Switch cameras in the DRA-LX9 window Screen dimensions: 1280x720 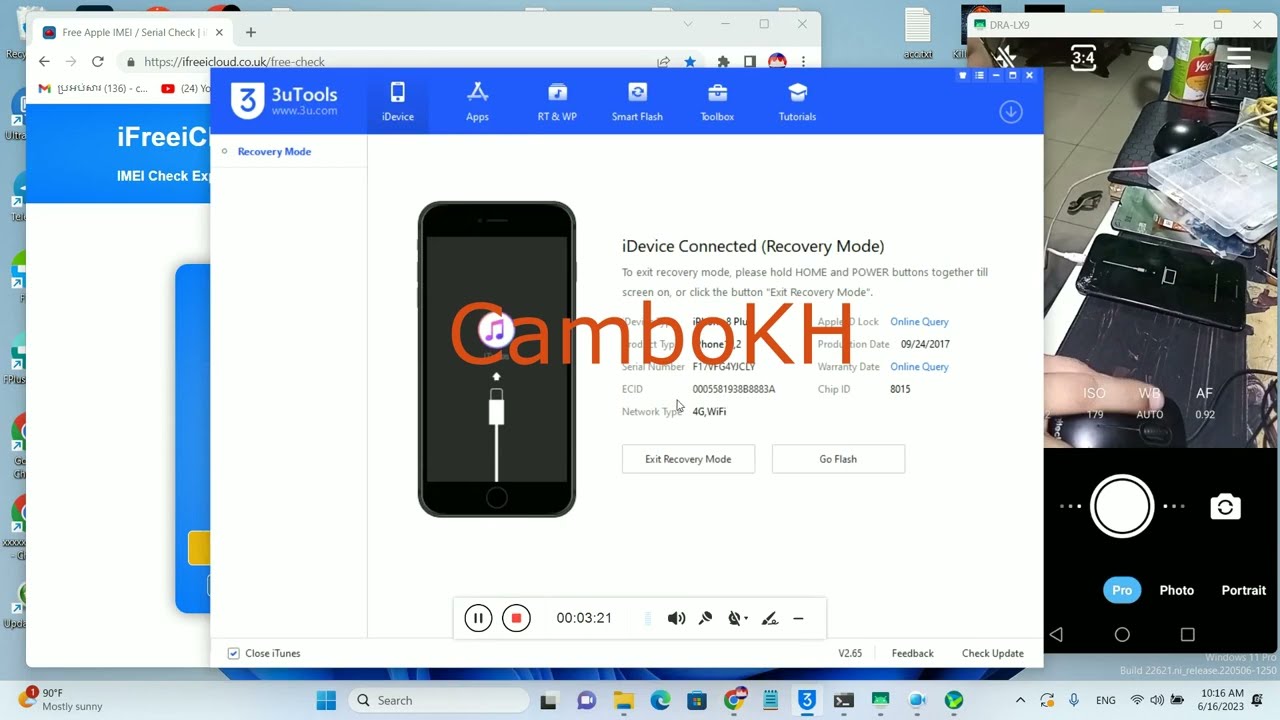coord(1225,507)
